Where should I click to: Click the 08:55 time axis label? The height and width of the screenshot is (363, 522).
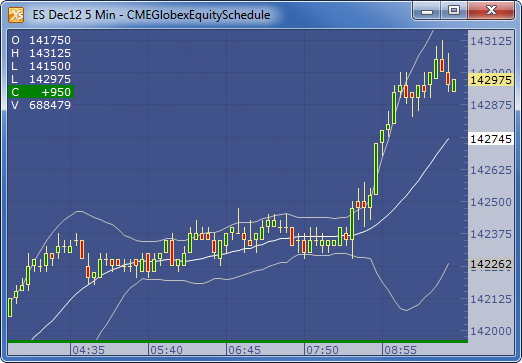tap(400, 350)
